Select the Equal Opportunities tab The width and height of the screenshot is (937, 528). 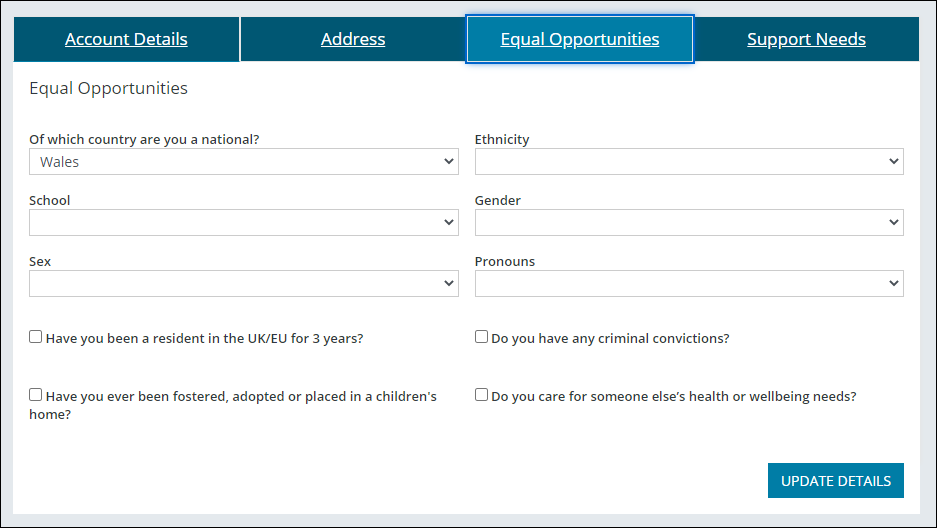(580, 40)
